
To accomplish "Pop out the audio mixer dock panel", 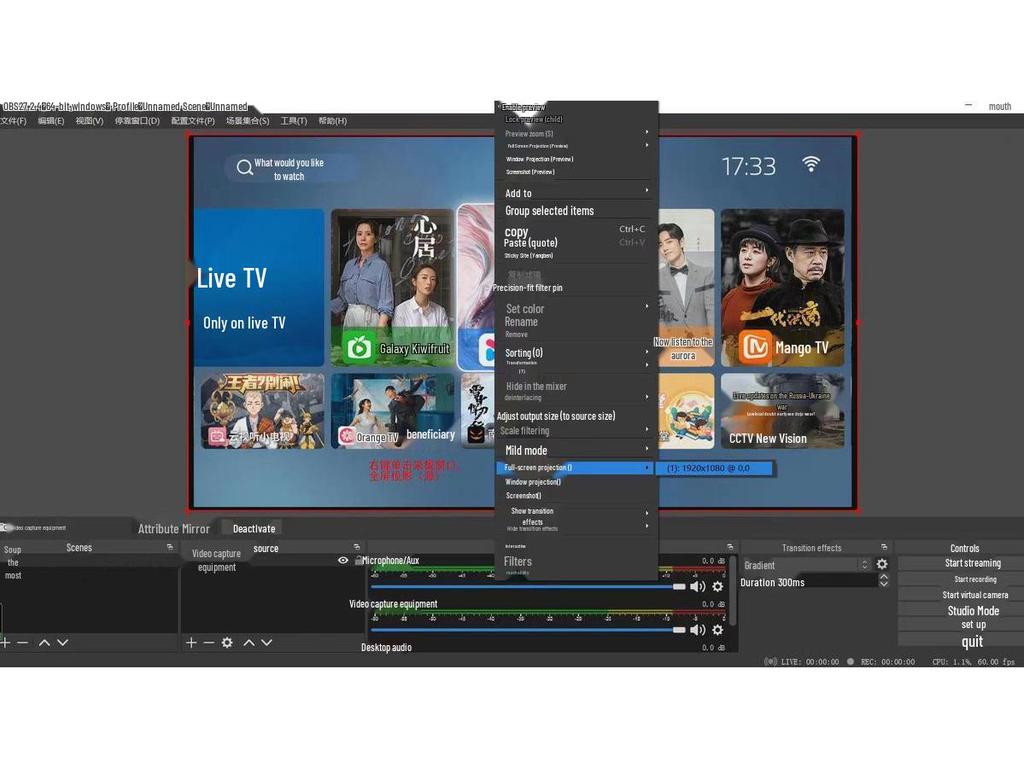I will (x=730, y=547).
